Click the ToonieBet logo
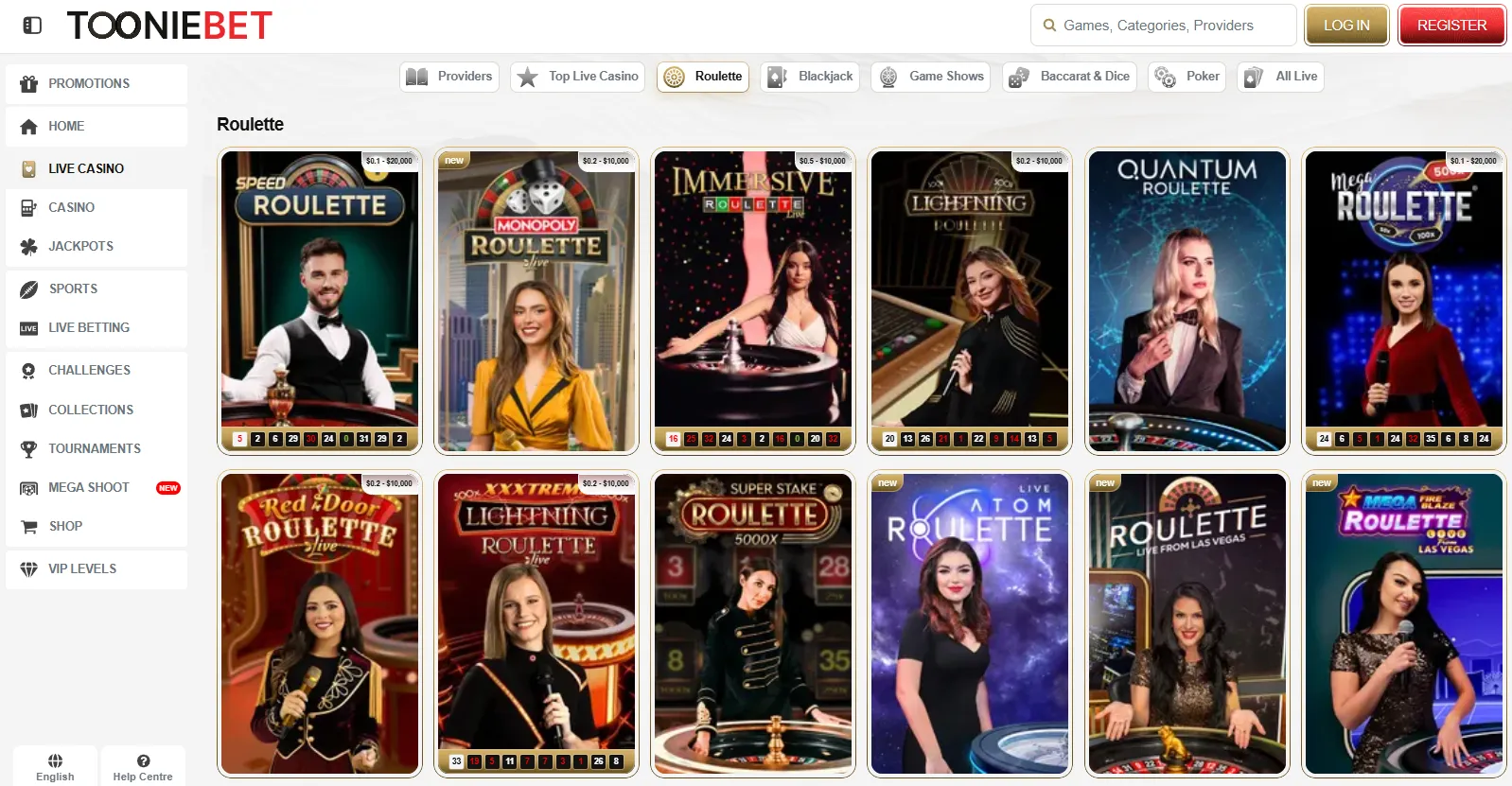Screen dimensions: 1512x786 click(x=169, y=26)
